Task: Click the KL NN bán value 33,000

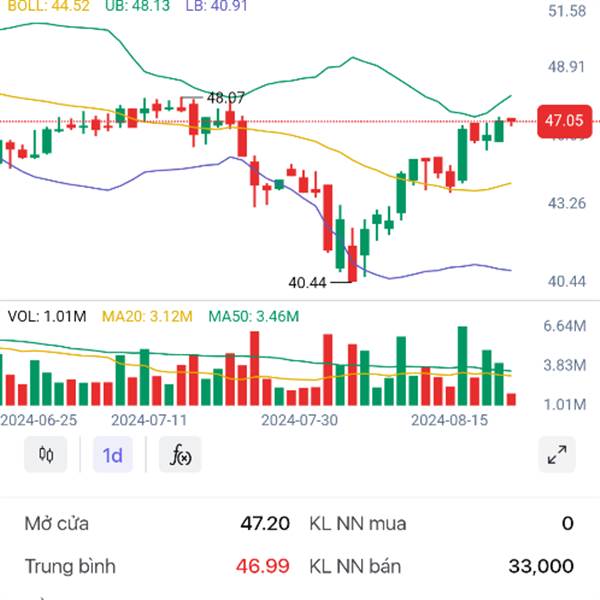Action: (x=541, y=566)
